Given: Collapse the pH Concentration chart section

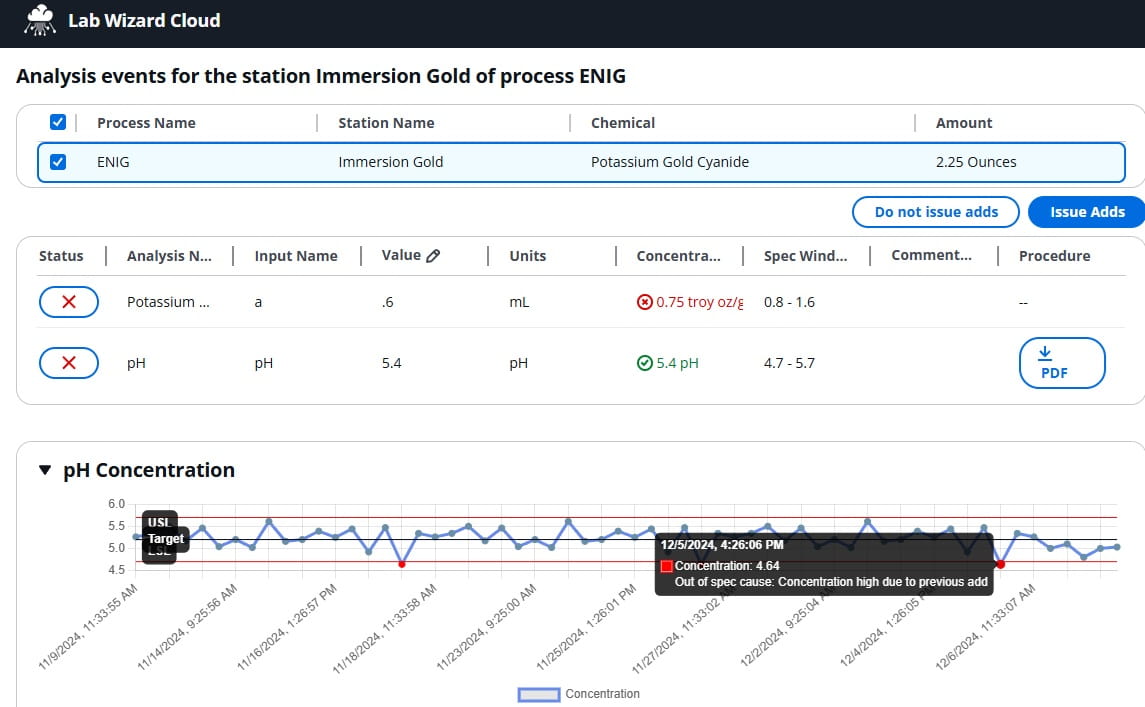Looking at the screenshot, I should pos(45,470).
